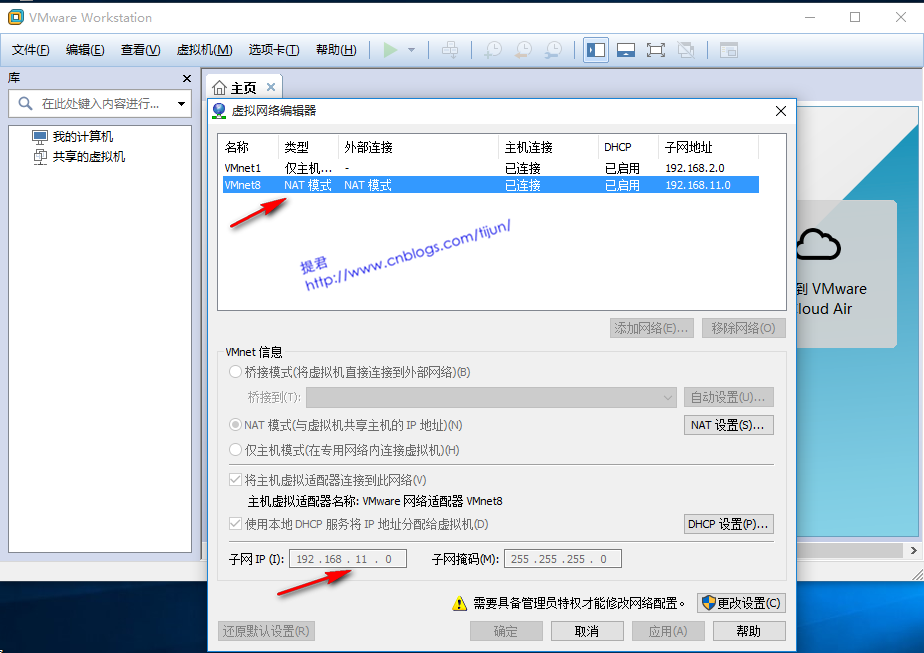Click the 更改设置(C) shield button
The height and width of the screenshot is (653, 924).
coord(741,603)
